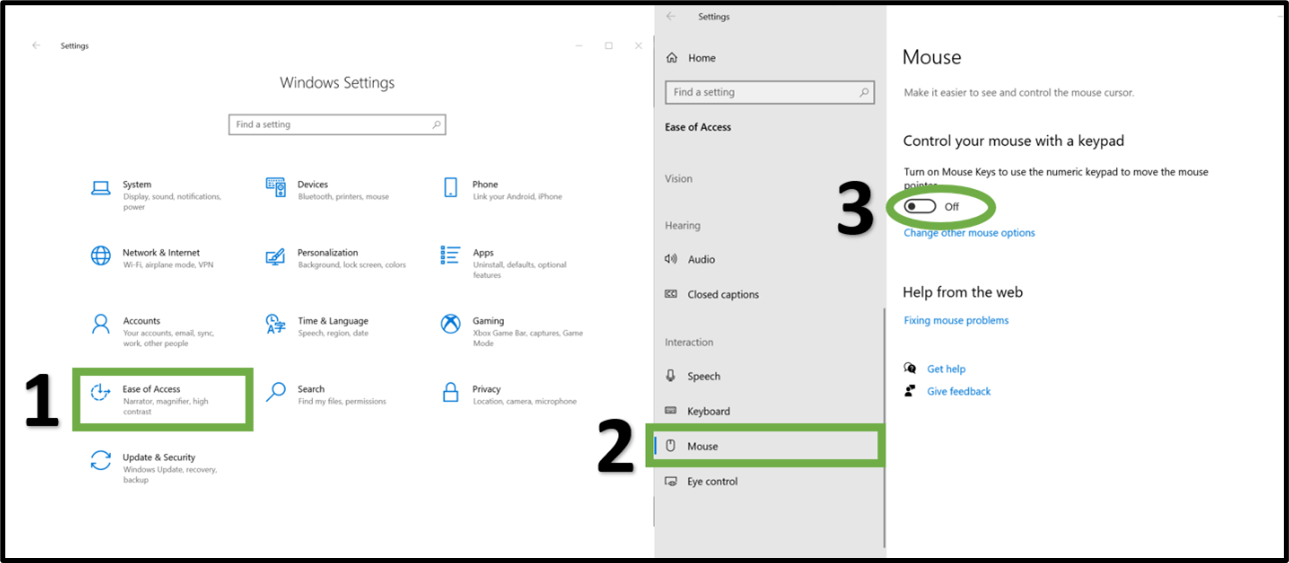Go back in Windows Settings window
The width and height of the screenshot is (1289, 563).
[x=37, y=46]
